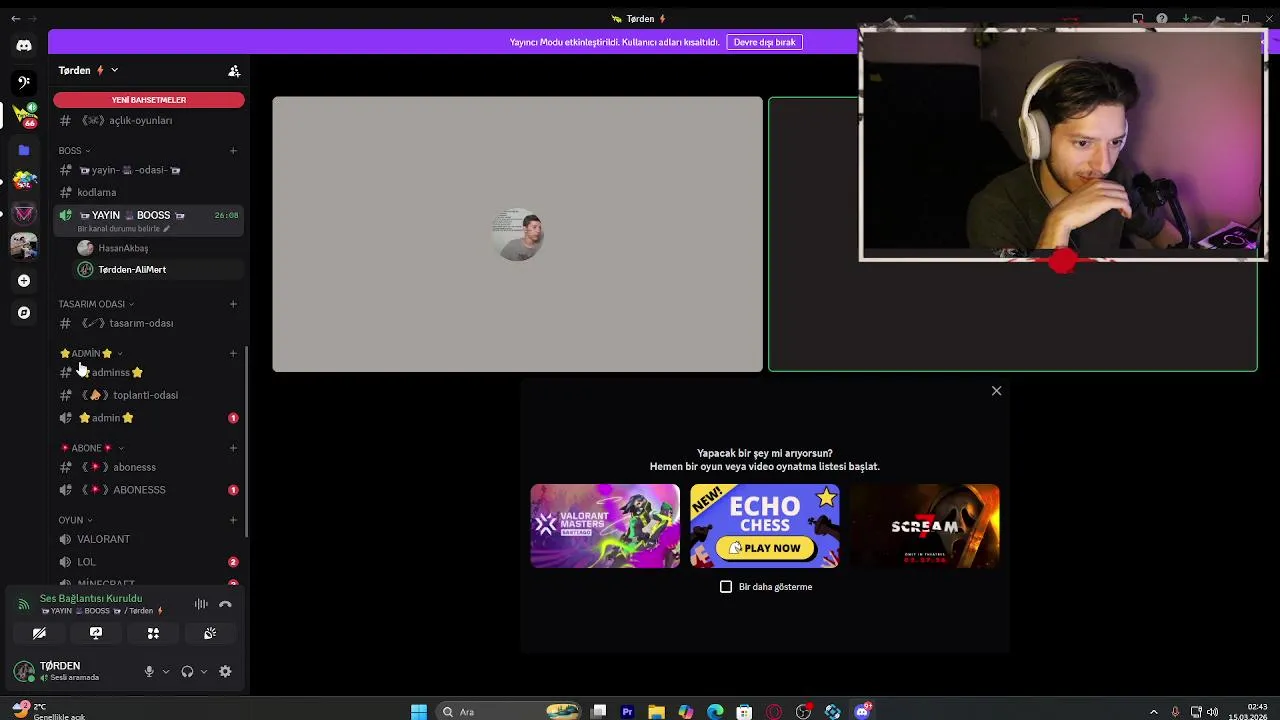Start screen share from the voice panel
The width and height of the screenshot is (1280, 720).
(x=96, y=633)
